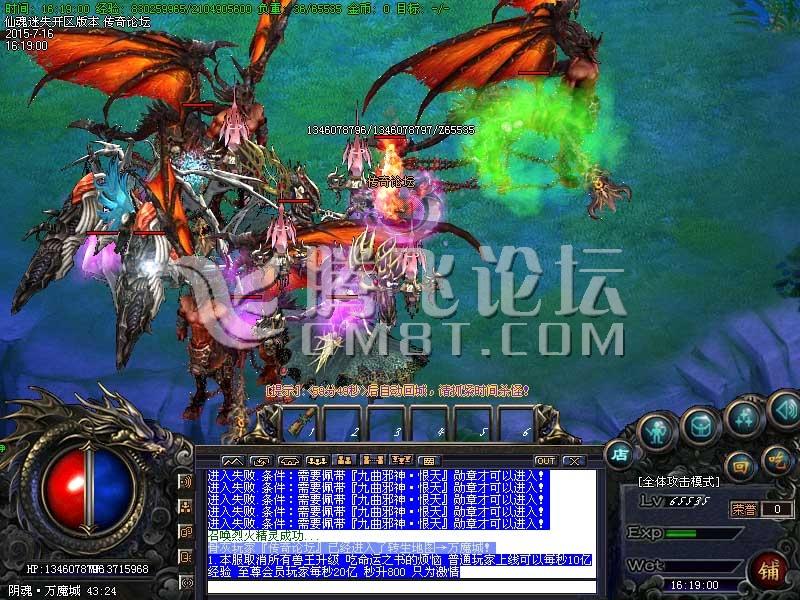Click the map coordinates 43:24
Viewport: 800px width, 600px height.
click(102, 591)
